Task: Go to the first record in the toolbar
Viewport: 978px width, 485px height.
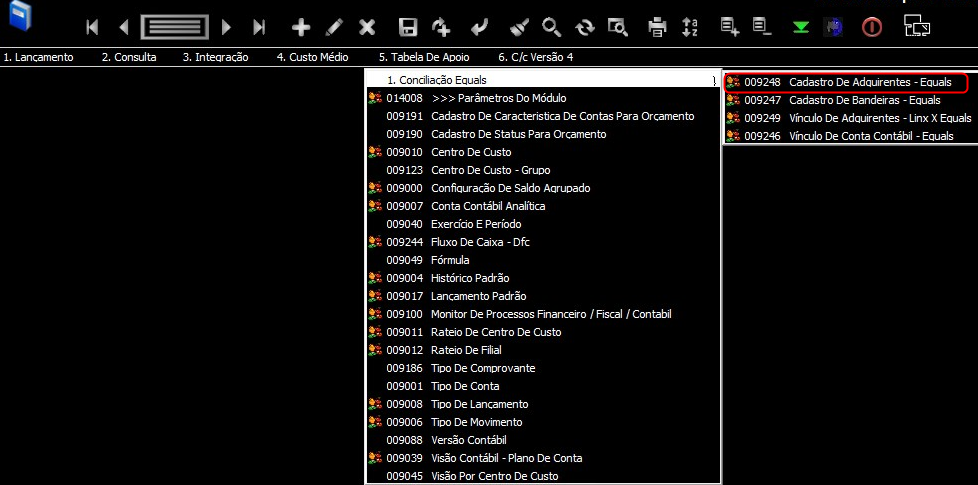Action: [x=92, y=27]
